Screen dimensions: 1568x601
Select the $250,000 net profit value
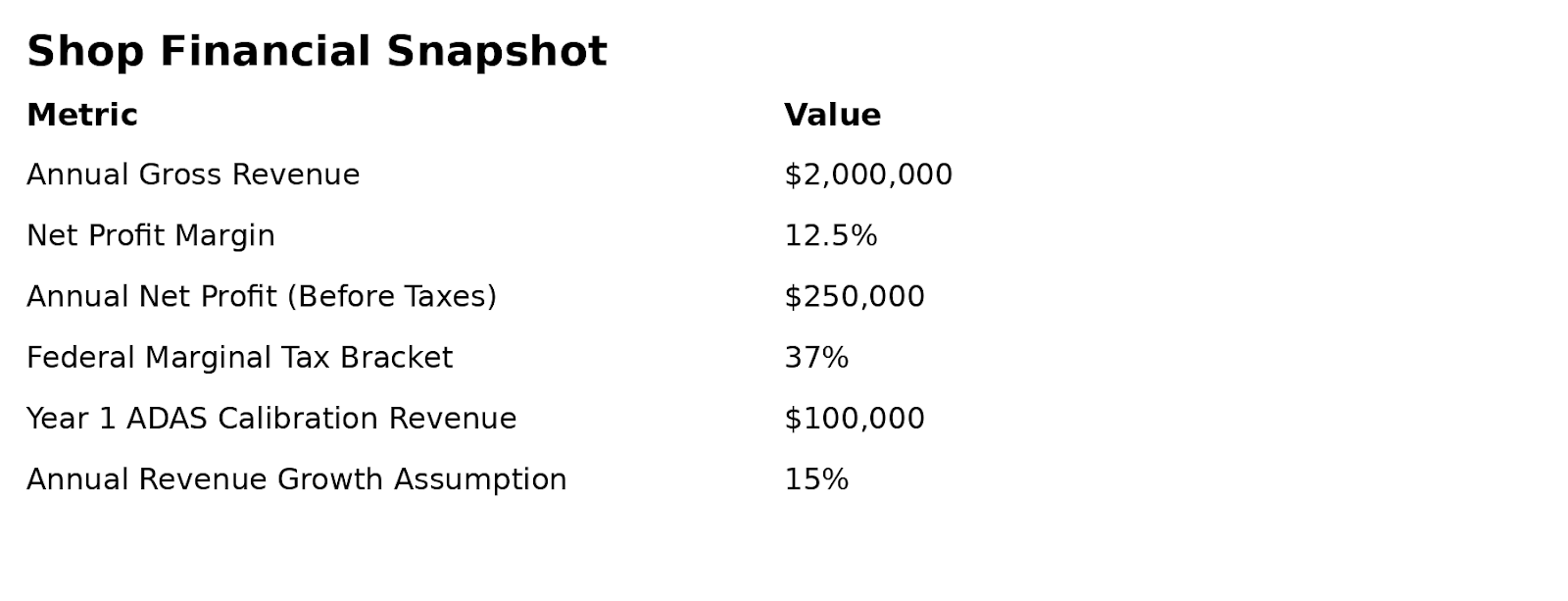tap(854, 297)
